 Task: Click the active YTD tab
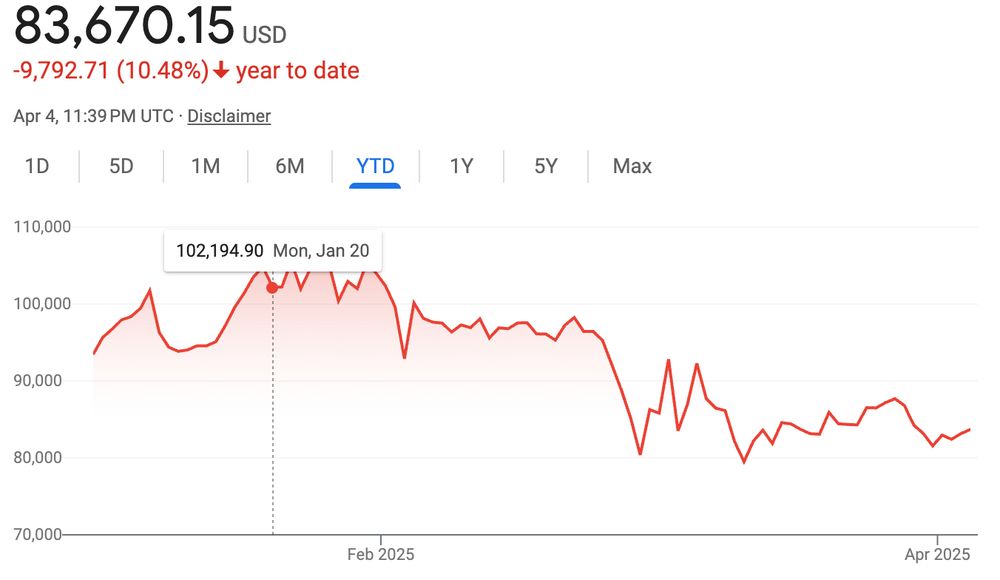(375, 167)
